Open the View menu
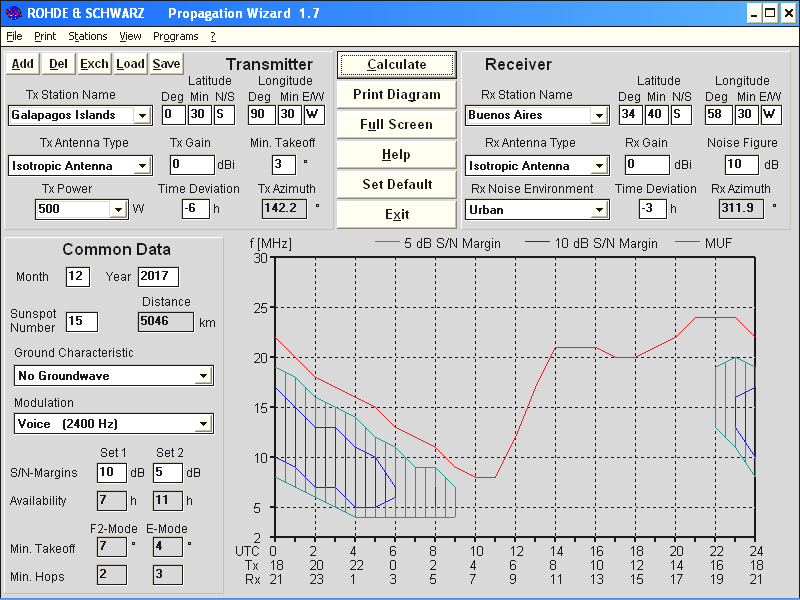Image resolution: width=800 pixels, height=600 pixels. [x=130, y=36]
